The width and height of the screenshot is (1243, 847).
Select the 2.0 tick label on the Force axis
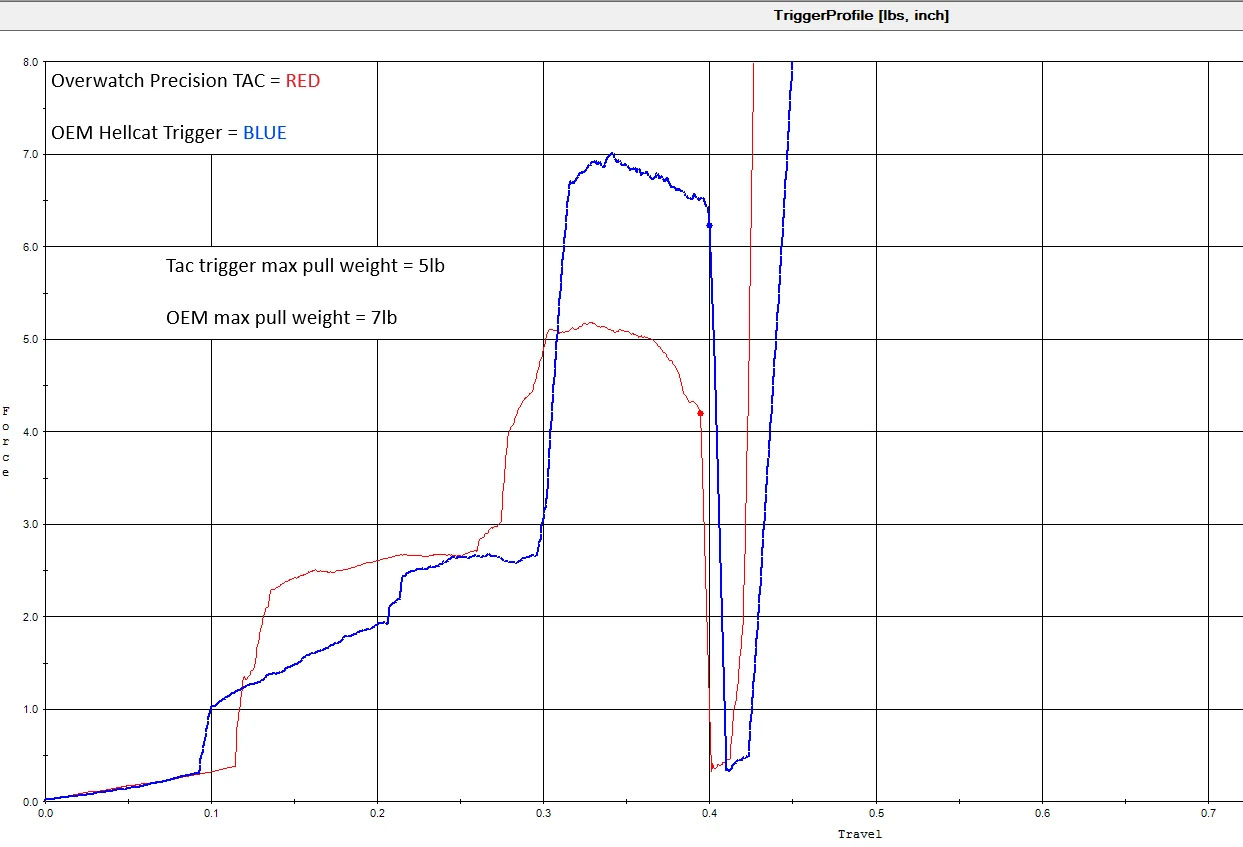click(x=29, y=617)
